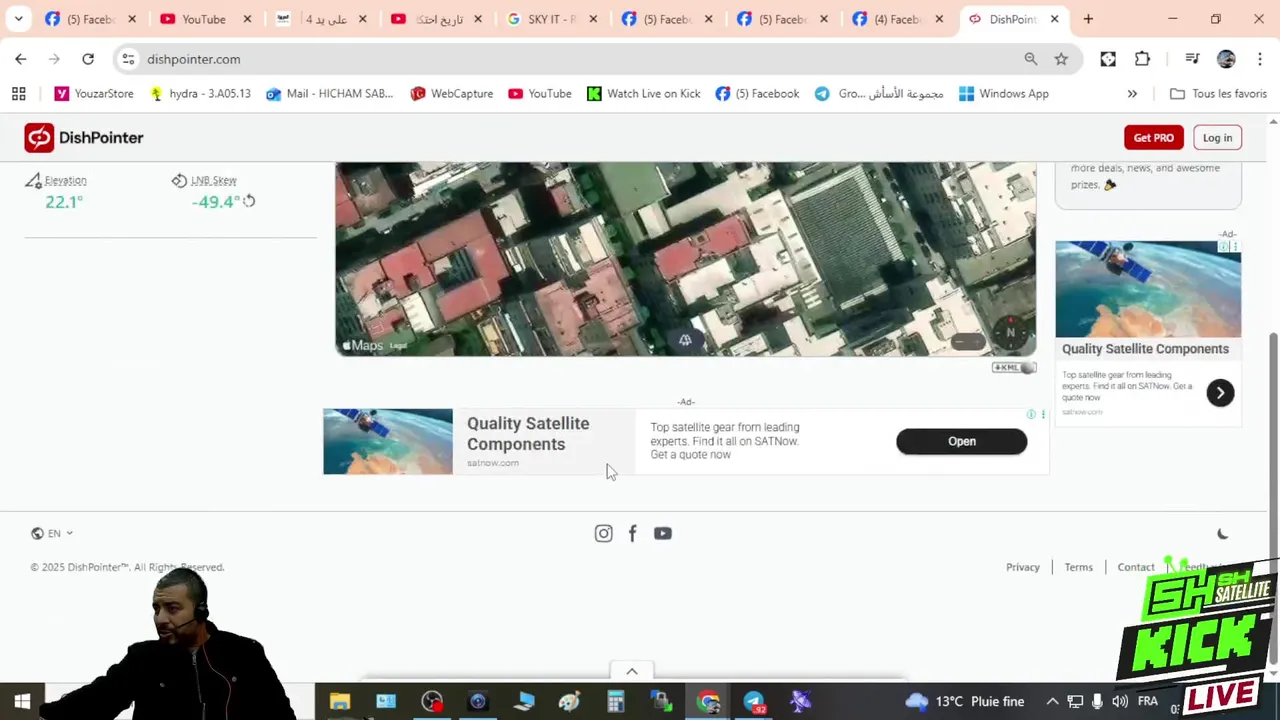Open YouzarStore bookmark
Screen dimensions: 1280x720
(x=94, y=94)
